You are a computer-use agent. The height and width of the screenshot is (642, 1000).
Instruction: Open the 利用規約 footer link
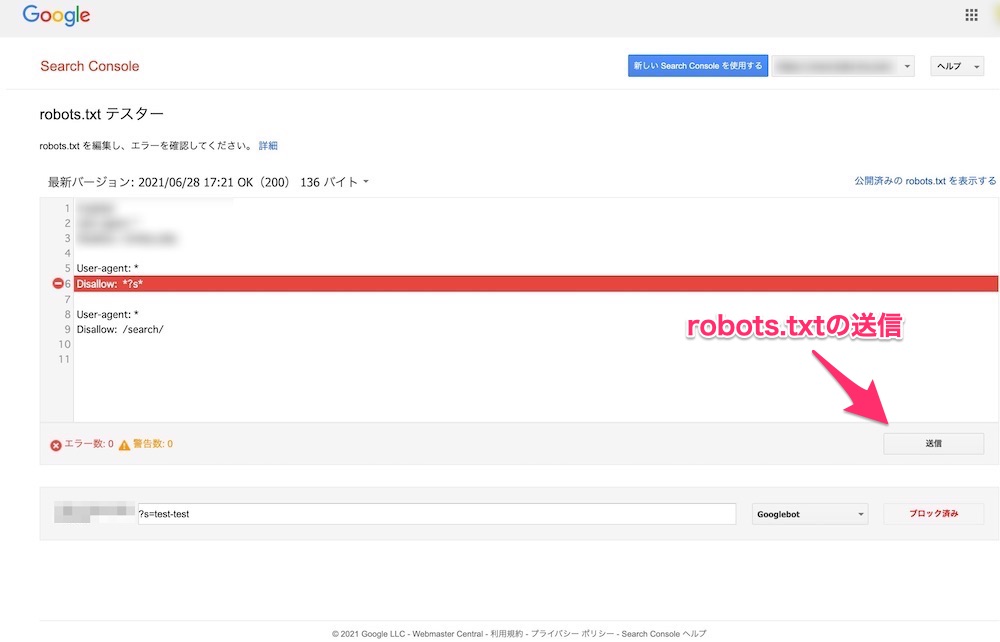(x=506, y=634)
